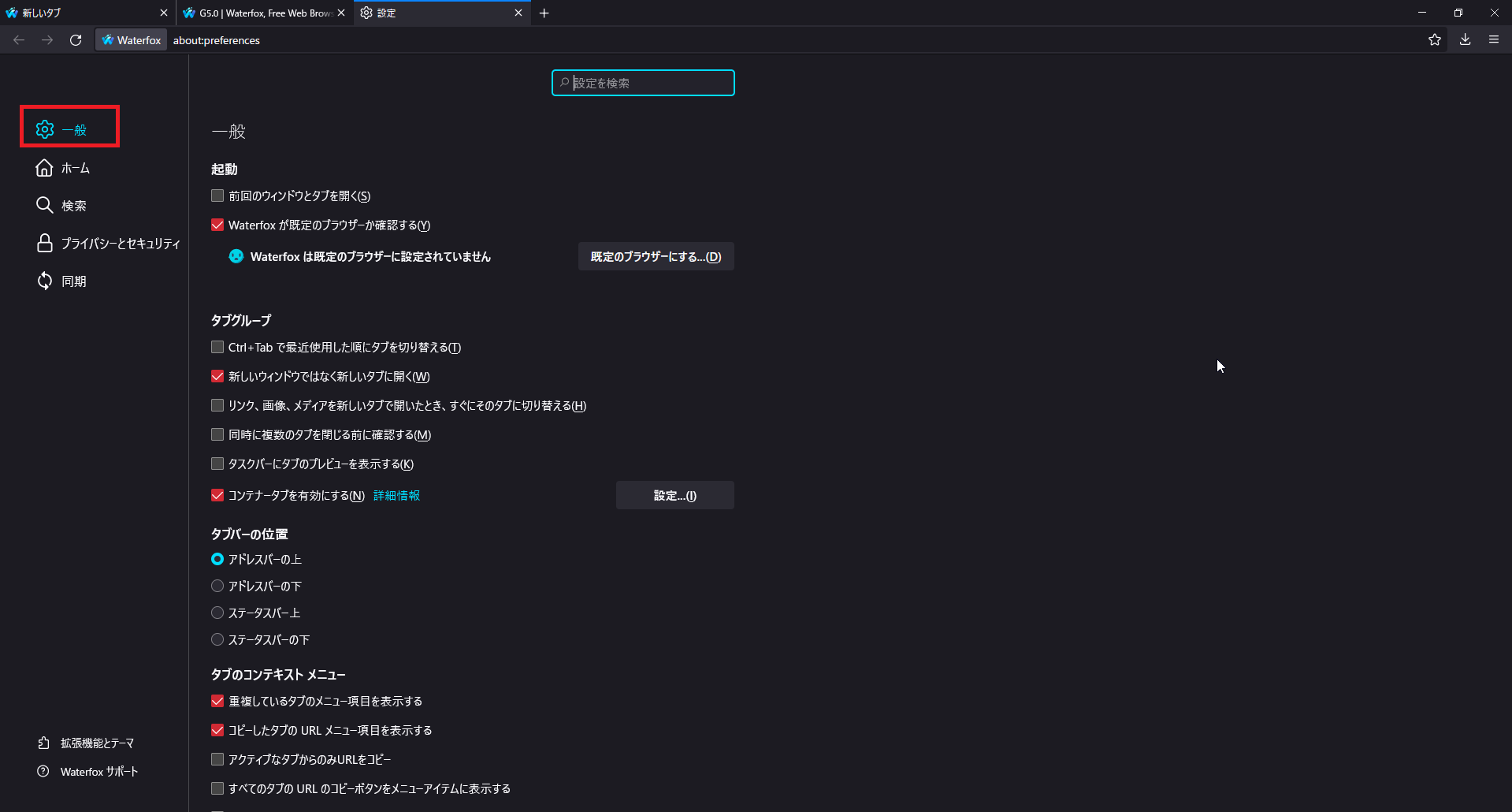Enable タスクバーにタブのプレビューを表示する
Viewport: 1512px width, 812px height.
[217, 464]
